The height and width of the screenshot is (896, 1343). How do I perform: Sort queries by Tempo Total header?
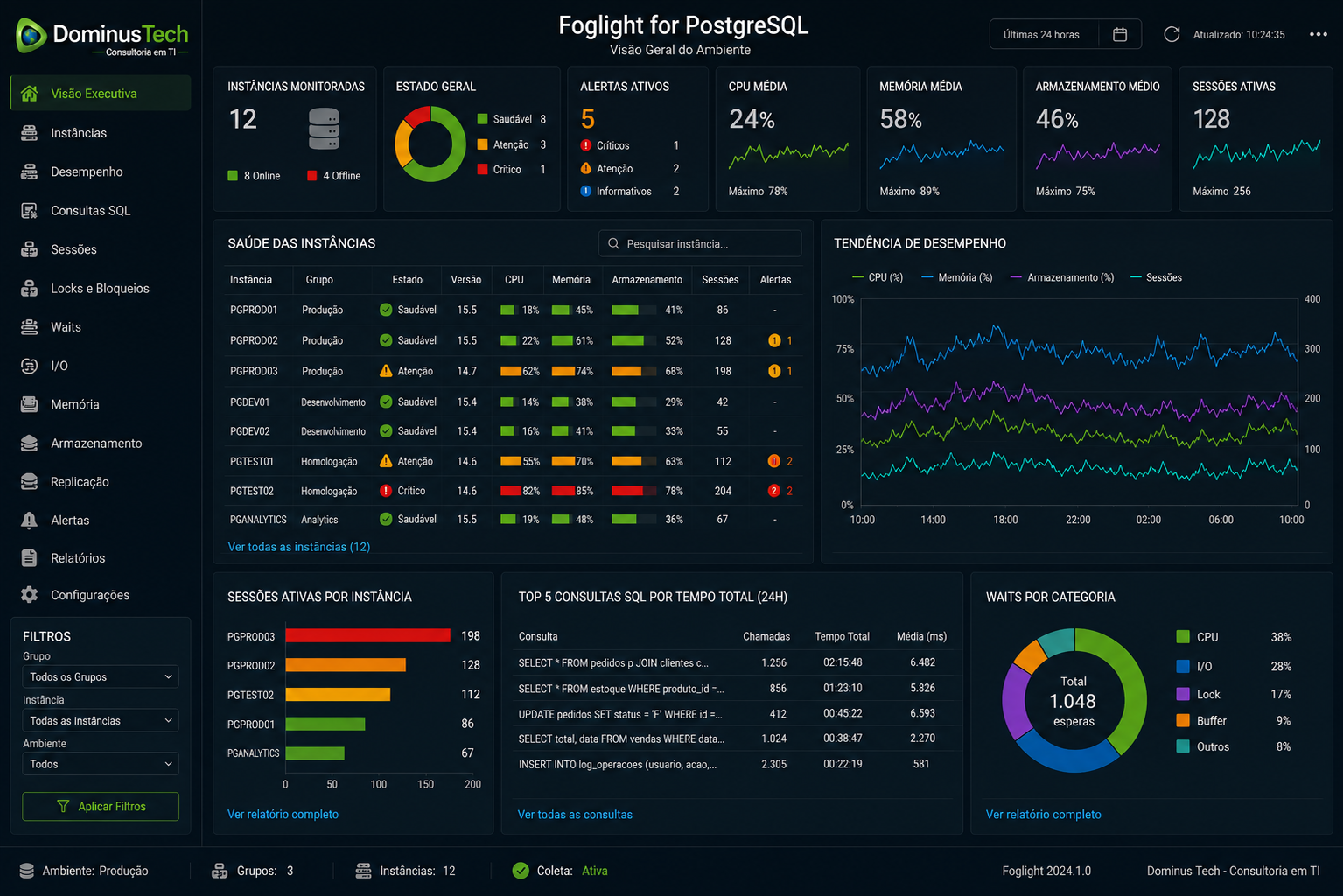click(x=843, y=636)
